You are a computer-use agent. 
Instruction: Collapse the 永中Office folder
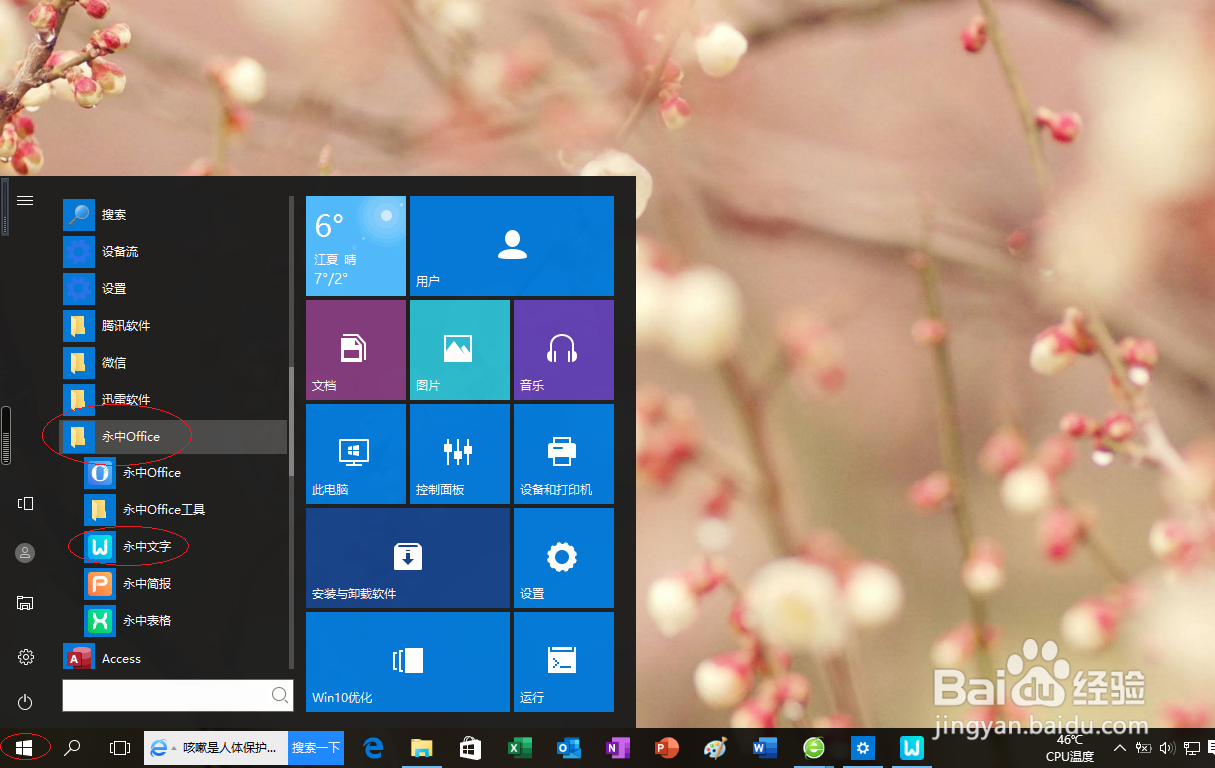tap(175, 437)
